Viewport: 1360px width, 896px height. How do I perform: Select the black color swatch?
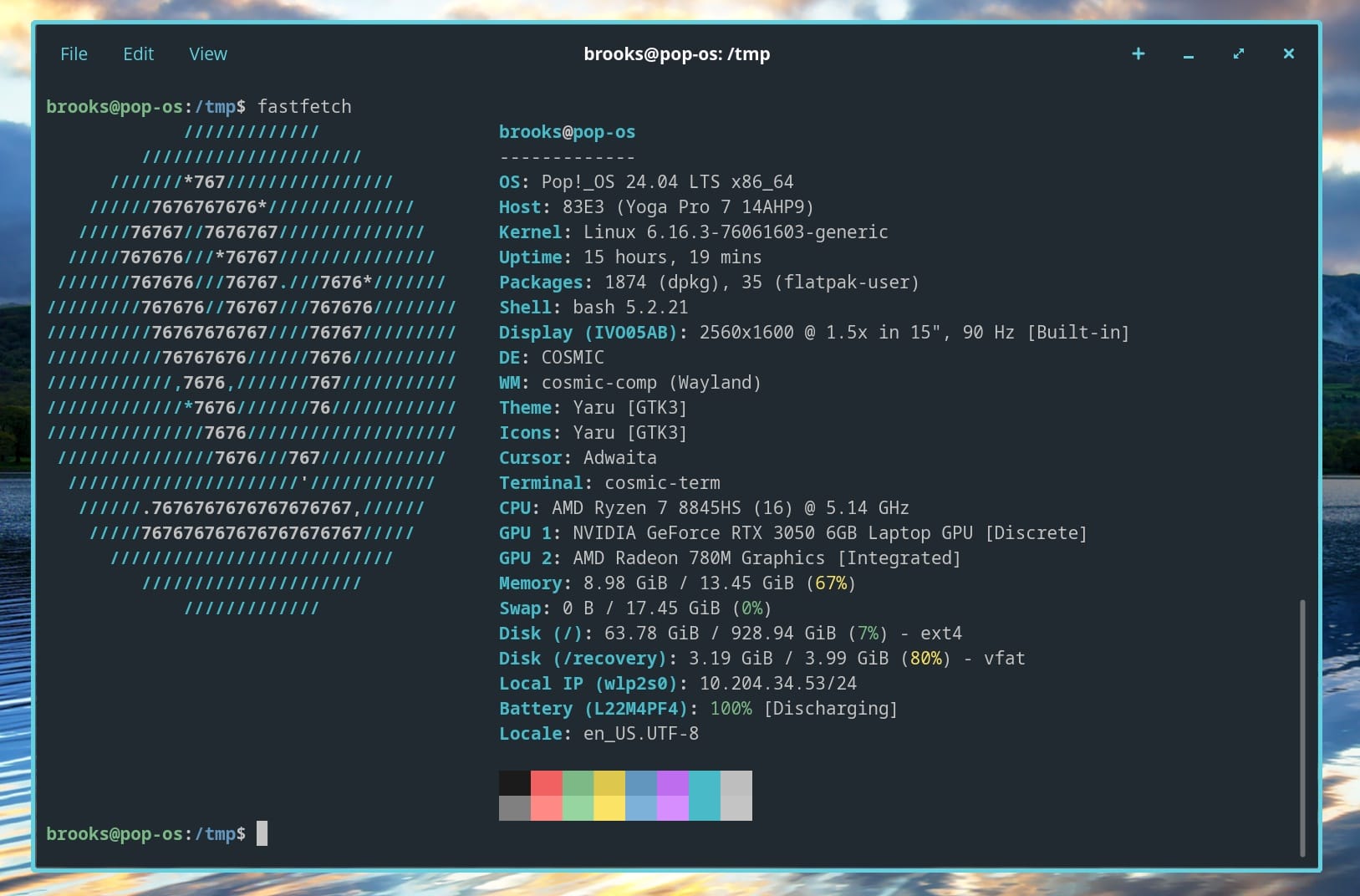[515, 783]
